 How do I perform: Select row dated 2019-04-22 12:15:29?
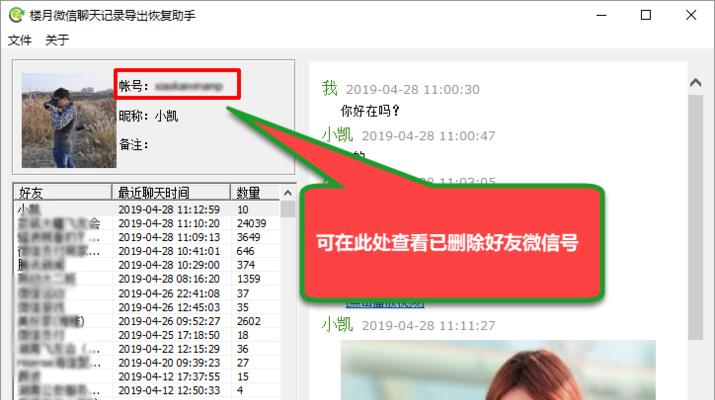[147, 349]
